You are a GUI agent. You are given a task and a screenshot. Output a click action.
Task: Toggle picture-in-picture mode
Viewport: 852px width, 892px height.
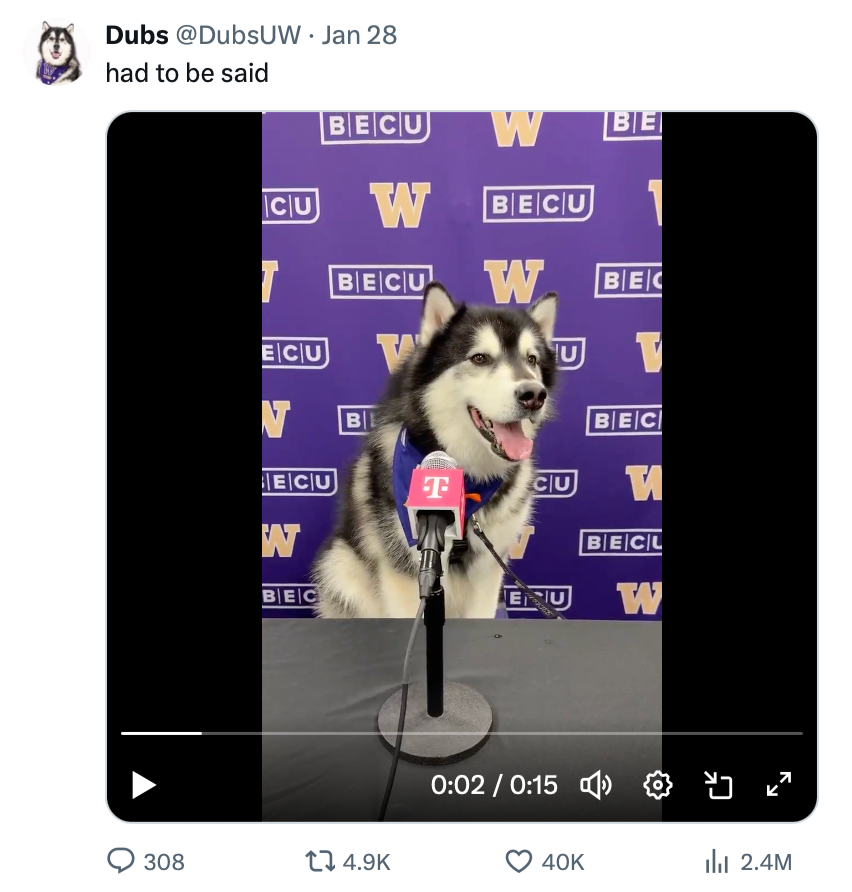(718, 785)
